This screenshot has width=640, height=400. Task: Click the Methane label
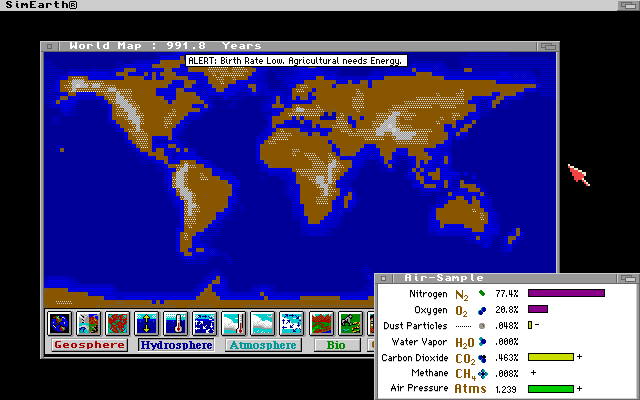click(x=429, y=373)
